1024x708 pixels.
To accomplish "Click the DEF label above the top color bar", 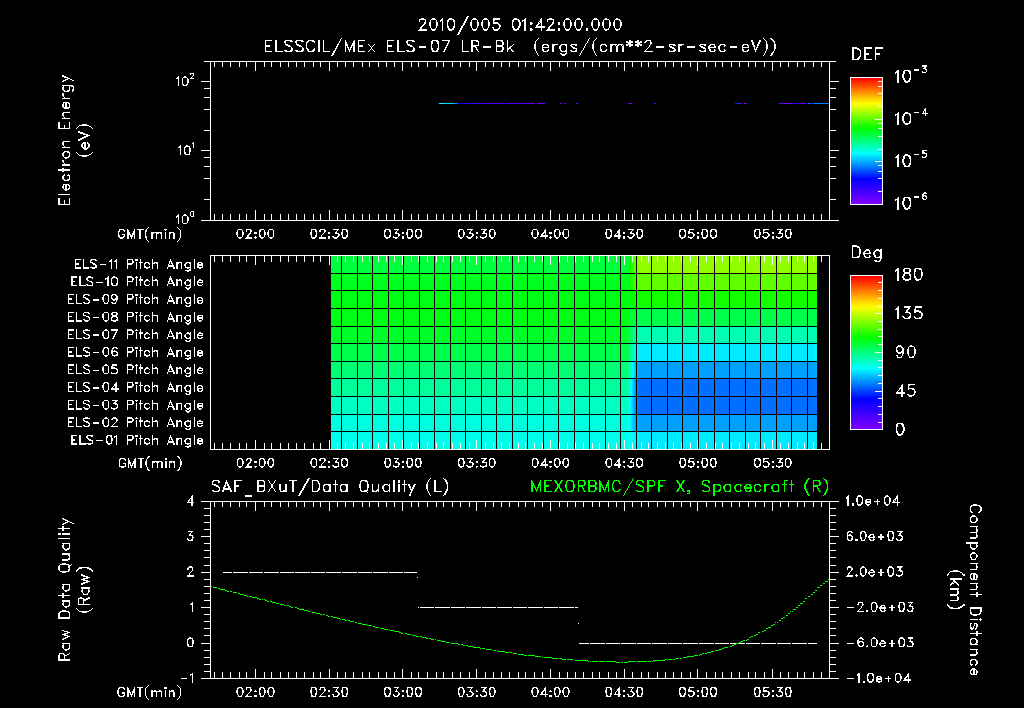I will [x=866, y=55].
